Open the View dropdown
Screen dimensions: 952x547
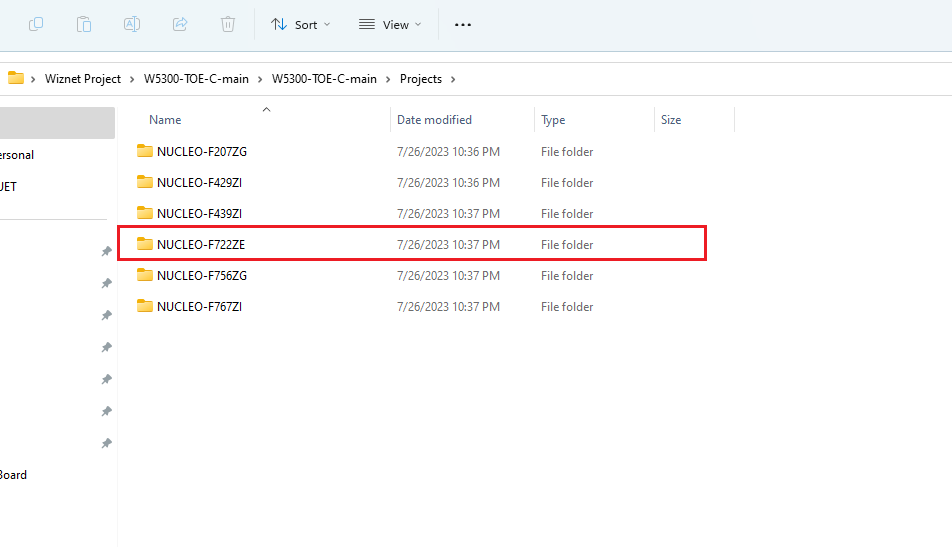point(390,25)
